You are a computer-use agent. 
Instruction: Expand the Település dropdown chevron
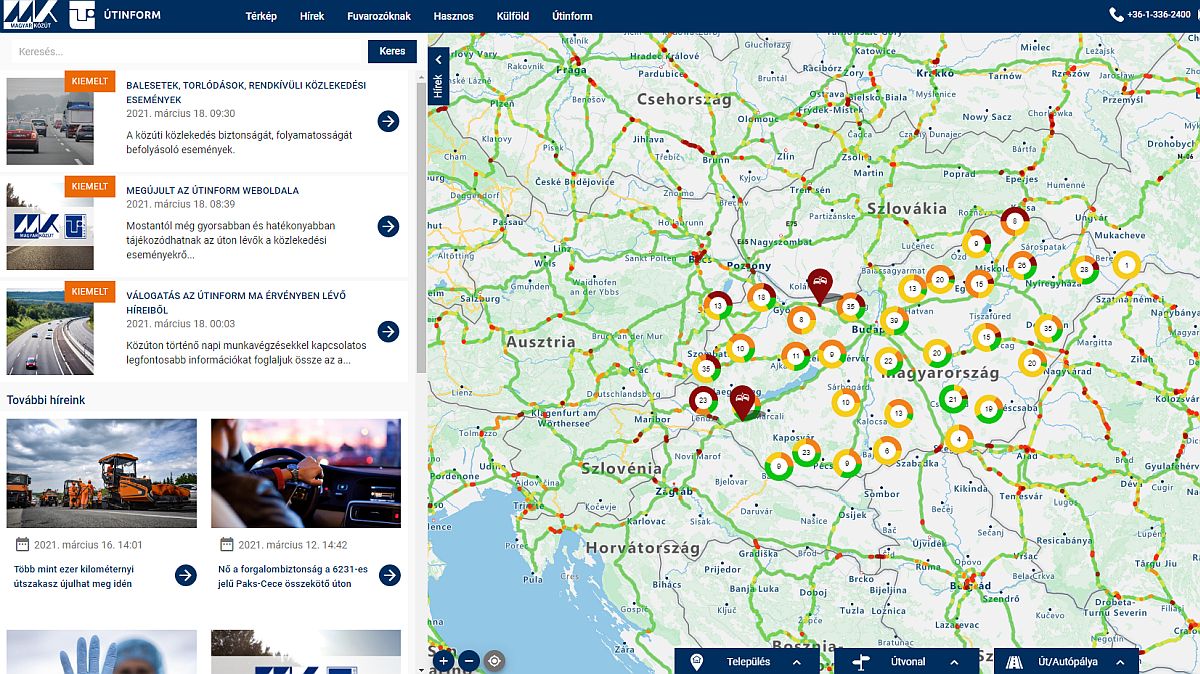tap(796, 661)
